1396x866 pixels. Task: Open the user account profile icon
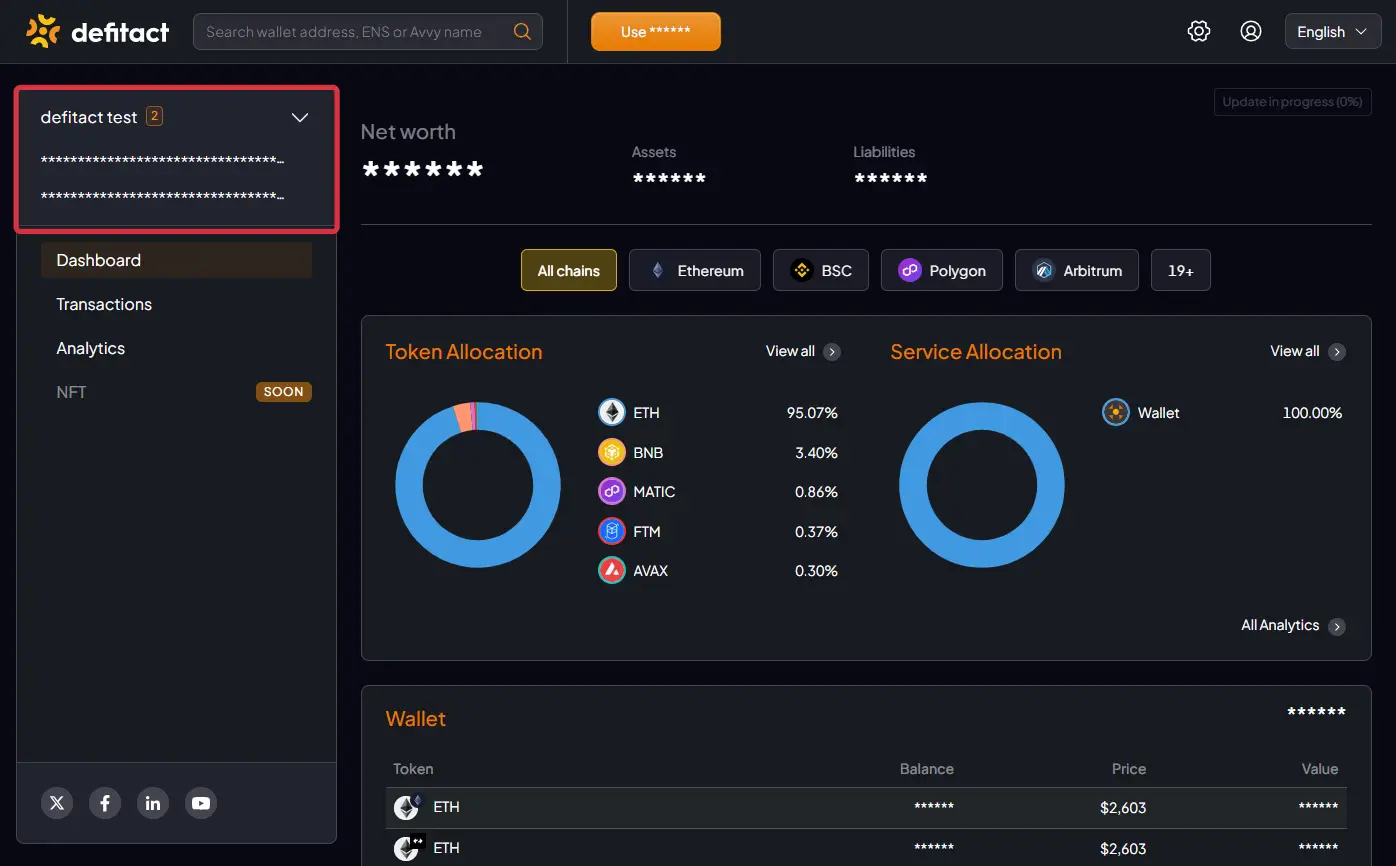pos(1250,31)
